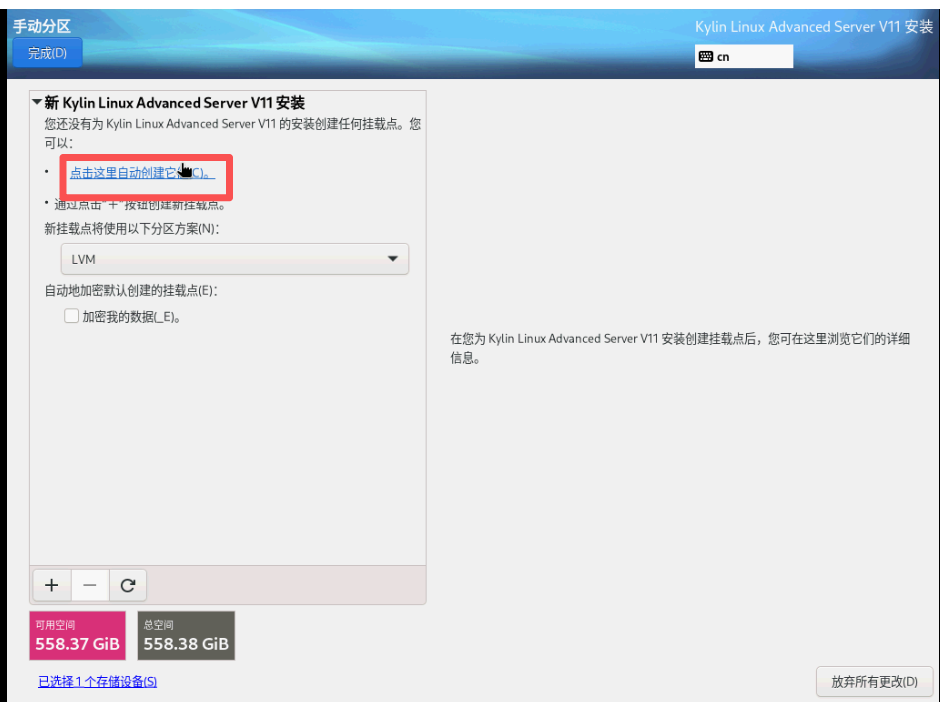Collapse the 新 Kylin Linux Advanced Server V11 安装 section

(37, 103)
